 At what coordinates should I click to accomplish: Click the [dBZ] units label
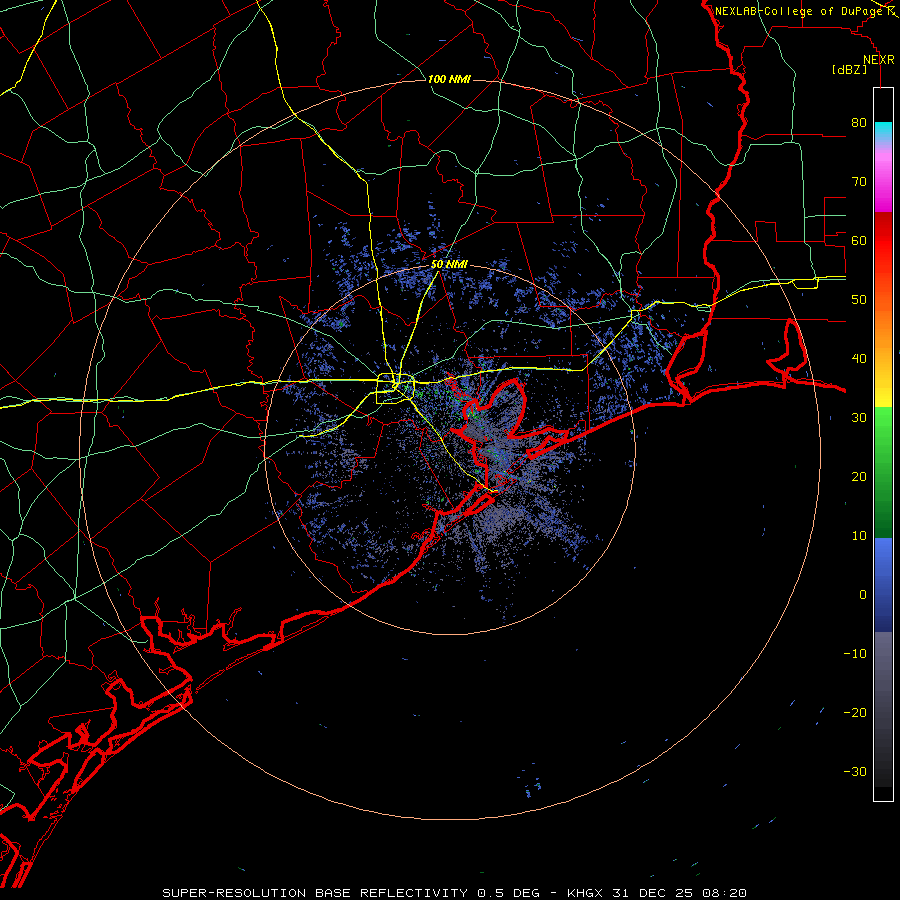coord(849,70)
